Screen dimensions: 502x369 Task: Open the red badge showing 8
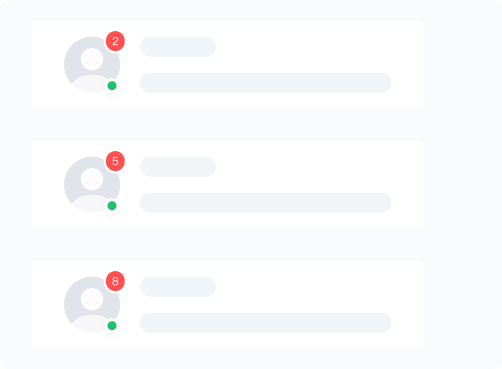point(115,281)
